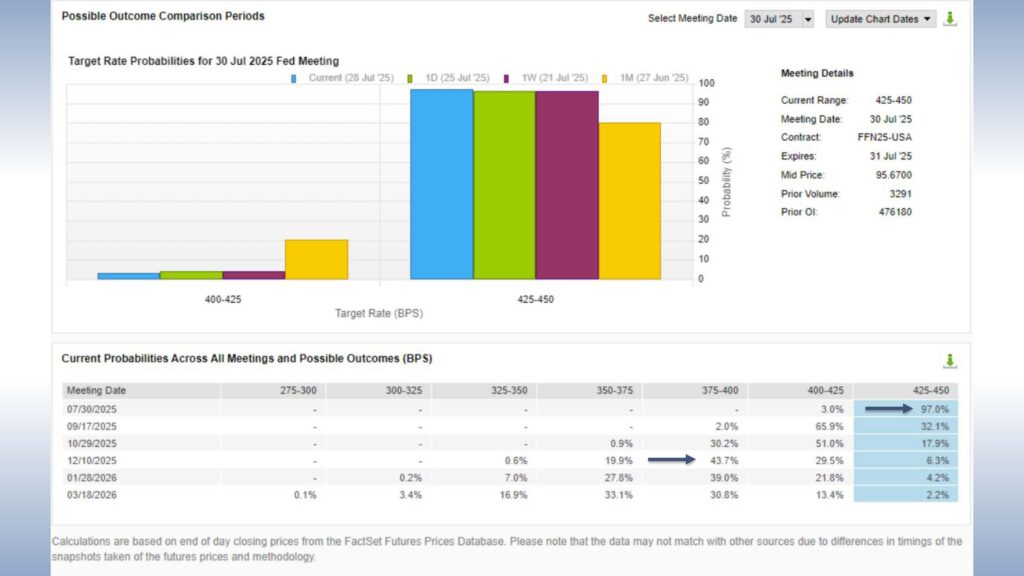Select the 97.0% cell in 425-450 column
Image resolution: width=1024 pixels, height=576 pixels.
[937, 408]
